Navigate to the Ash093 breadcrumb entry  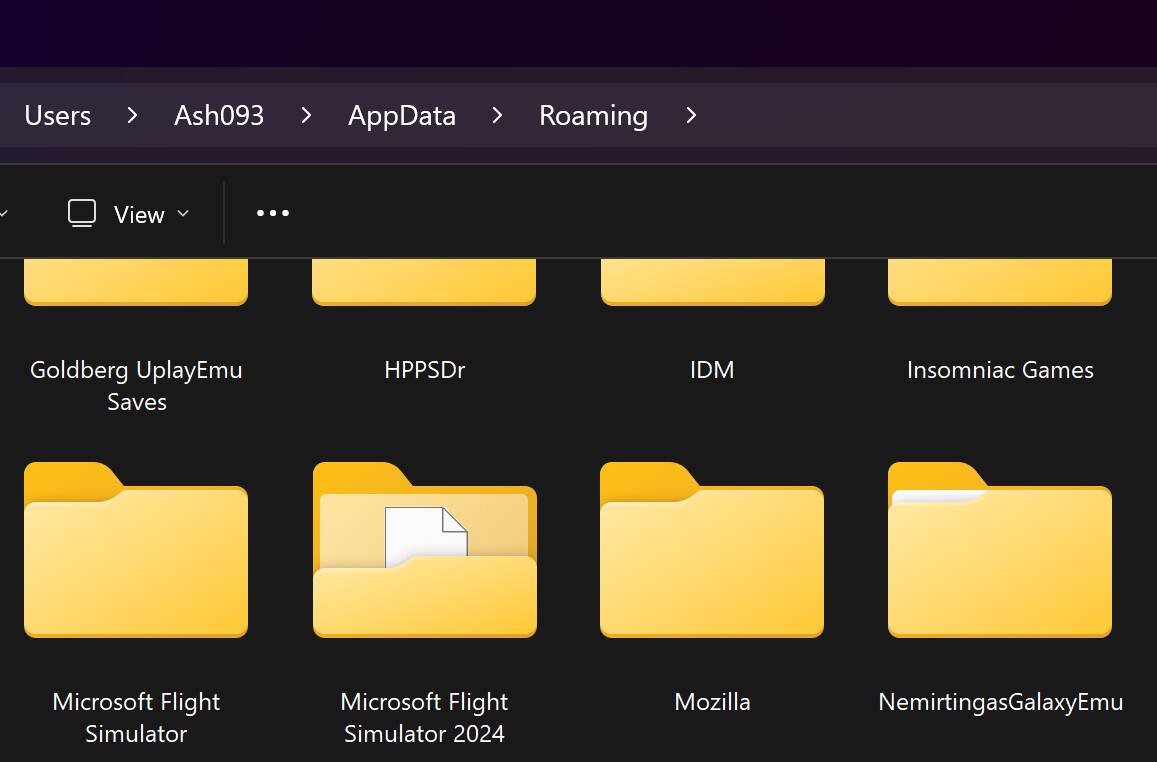point(218,115)
